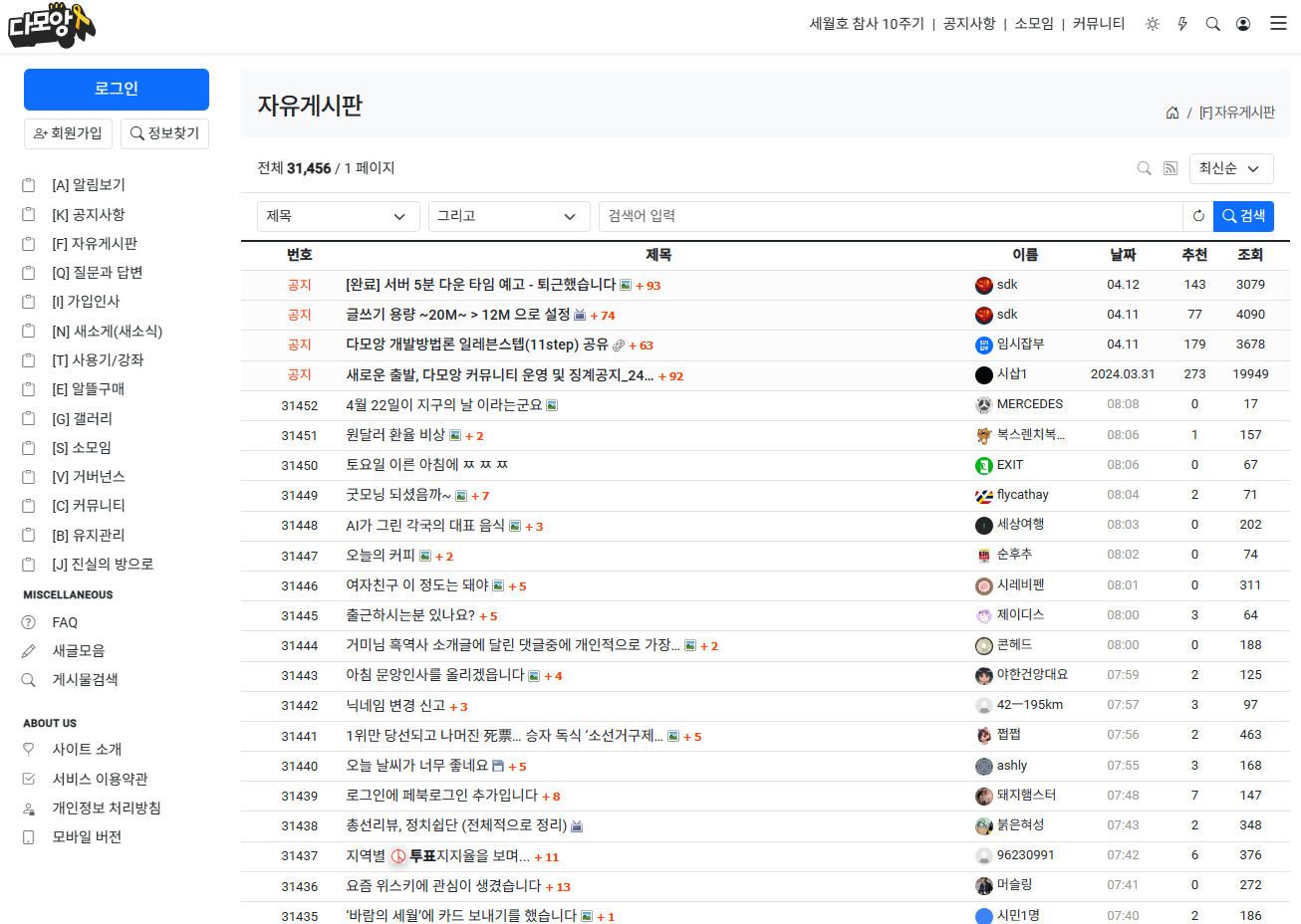Click the home icon in breadcrumb
The width and height of the screenshot is (1301, 924).
[1172, 113]
